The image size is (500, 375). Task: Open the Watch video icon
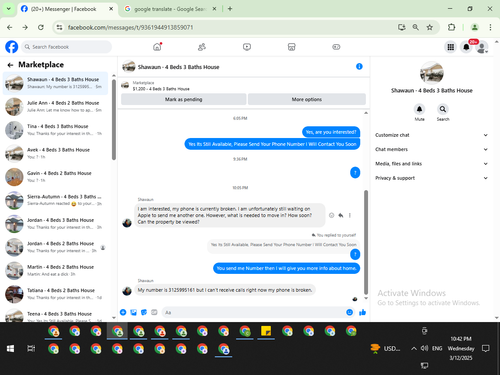[247, 47]
